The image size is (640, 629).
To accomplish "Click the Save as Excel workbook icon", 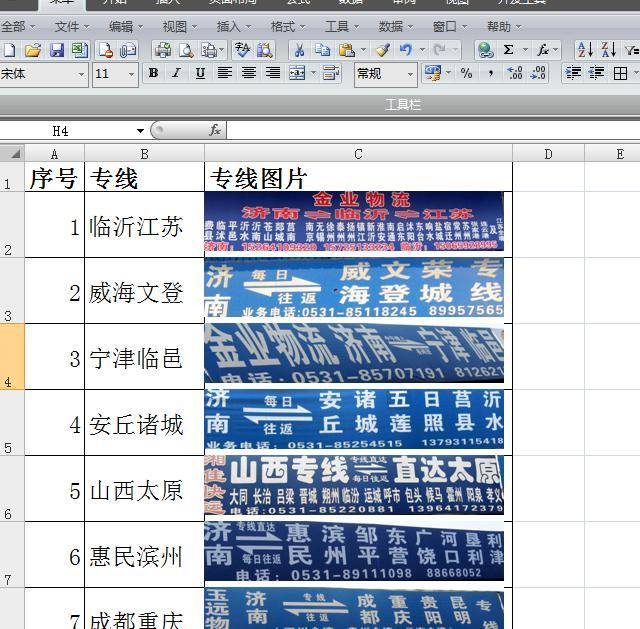I will (x=80, y=50).
